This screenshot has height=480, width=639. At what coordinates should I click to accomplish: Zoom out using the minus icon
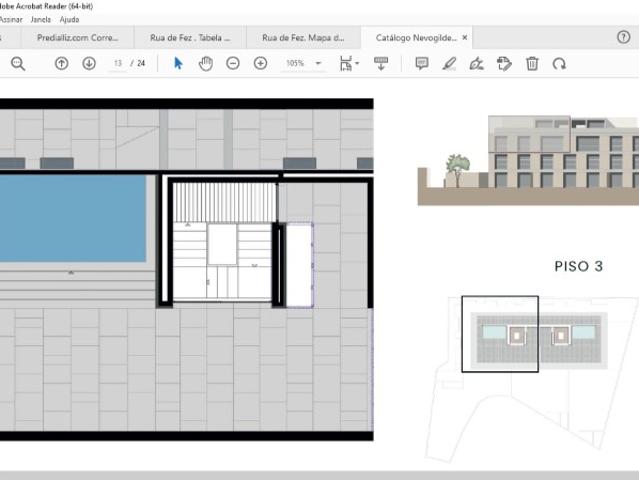click(x=233, y=63)
